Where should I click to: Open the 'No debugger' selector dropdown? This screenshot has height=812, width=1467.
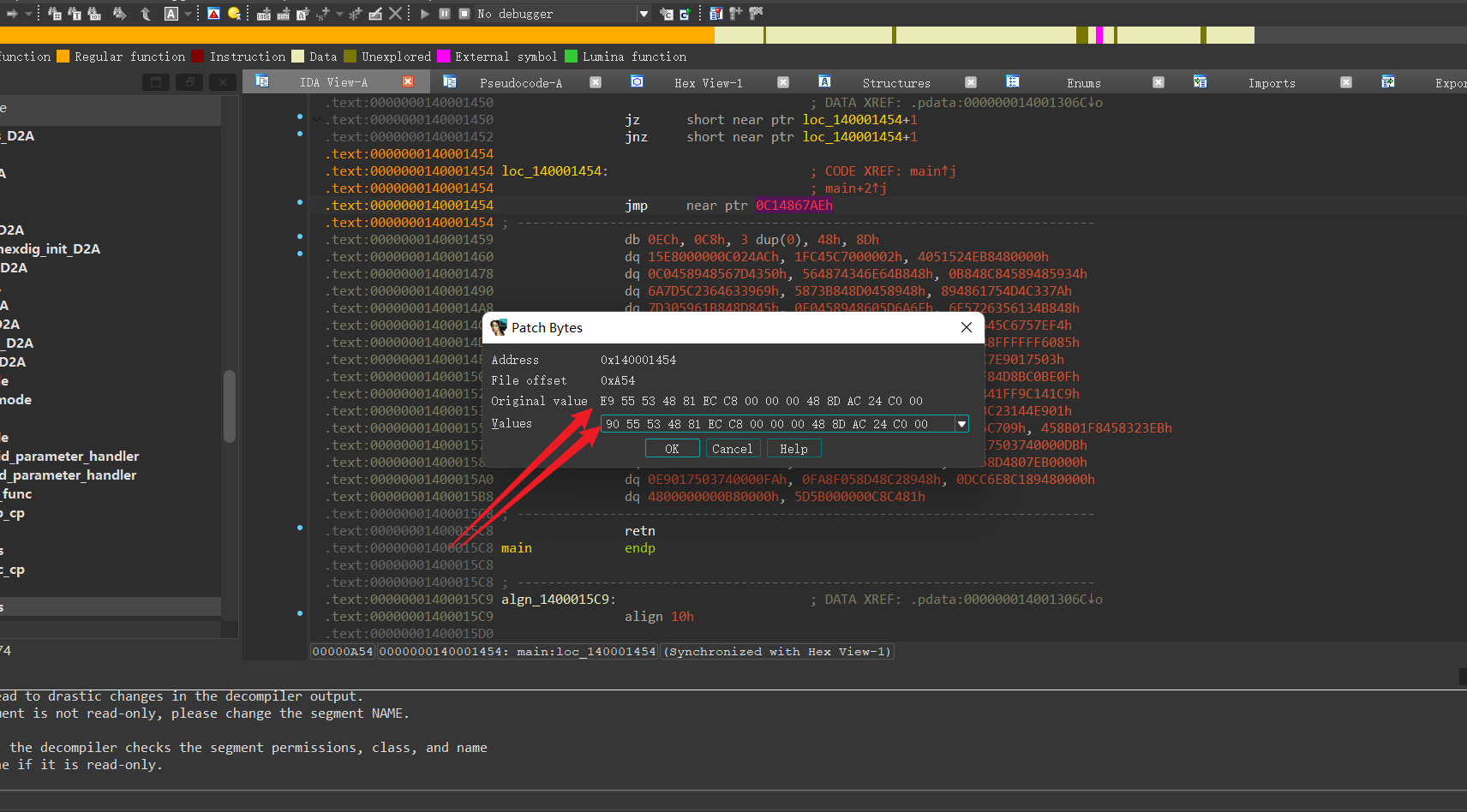click(x=644, y=14)
